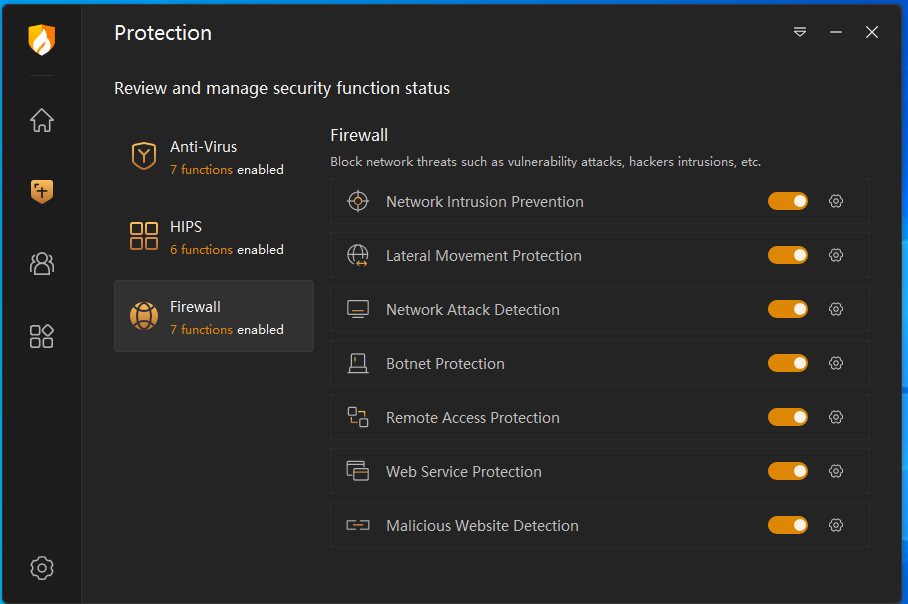This screenshot has height=604, width=908.
Task: Open the security tools grid icon
Action: point(41,336)
